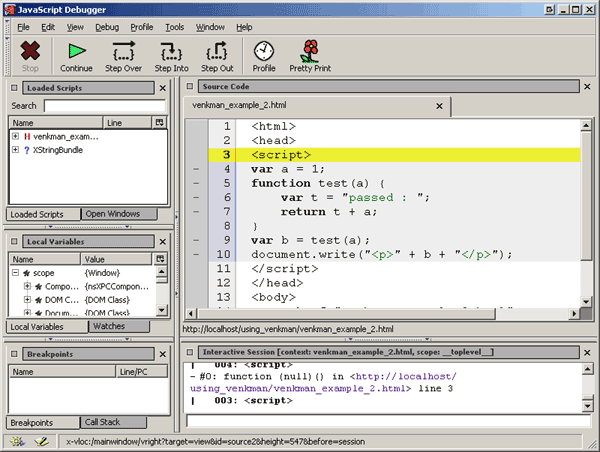Click the Step Into toolbar button

171,57
